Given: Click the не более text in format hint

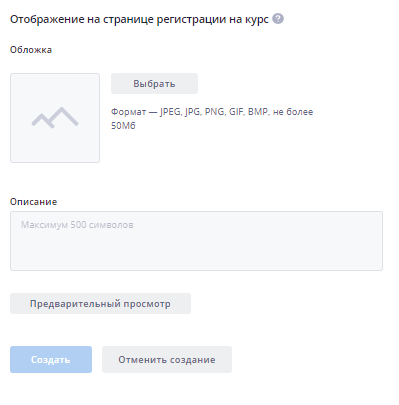Looking at the screenshot, I should click(293, 112).
